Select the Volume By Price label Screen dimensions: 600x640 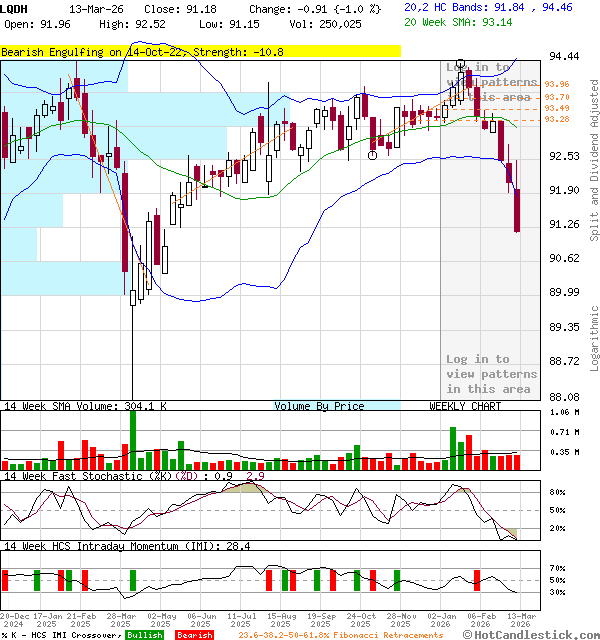click(319, 406)
